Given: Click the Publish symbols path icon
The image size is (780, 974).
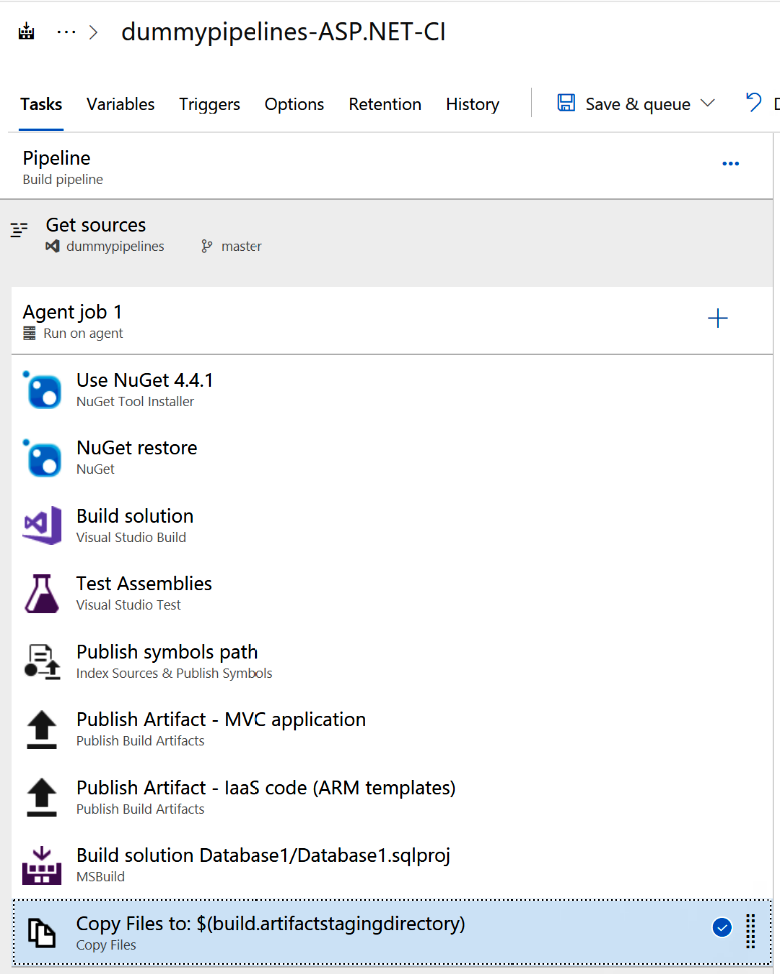Looking at the screenshot, I should pyautogui.click(x=42, y=662).
